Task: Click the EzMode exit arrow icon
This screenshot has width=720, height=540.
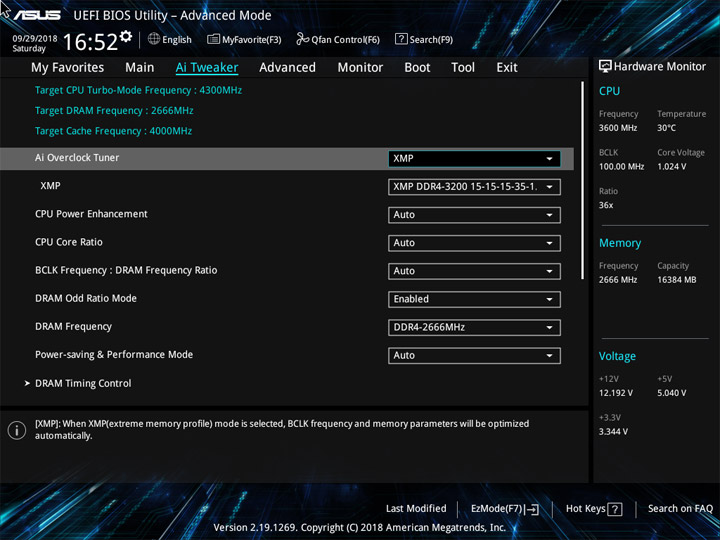Action: pyautogui.click(x=532, y=509)
